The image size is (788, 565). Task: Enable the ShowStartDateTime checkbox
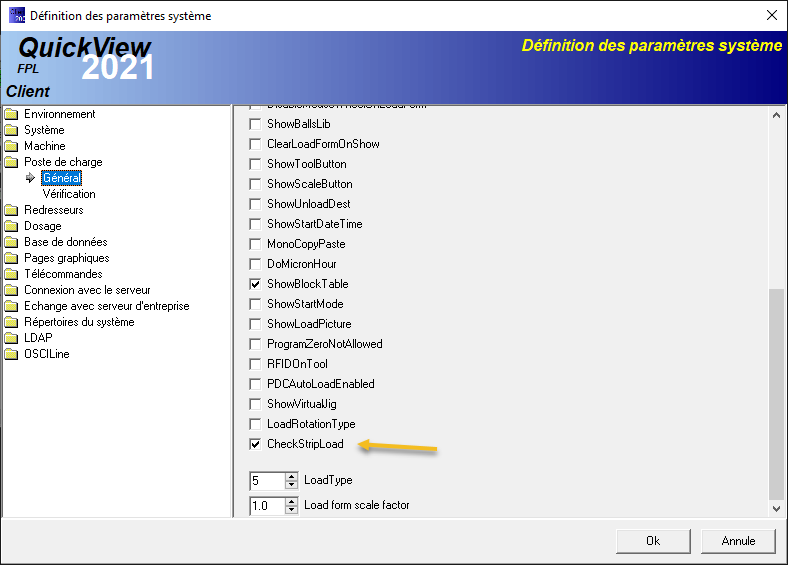pyautogui.click(x=255, y=224)
